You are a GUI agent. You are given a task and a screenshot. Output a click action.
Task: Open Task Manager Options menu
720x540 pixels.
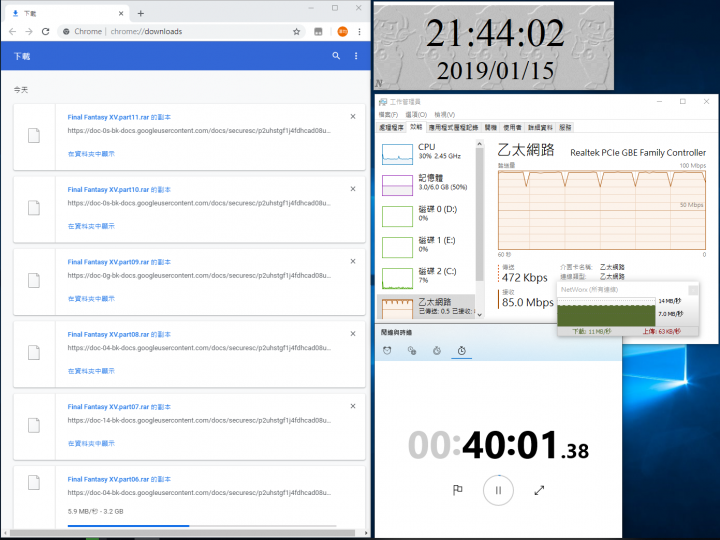tap(416, 115)
